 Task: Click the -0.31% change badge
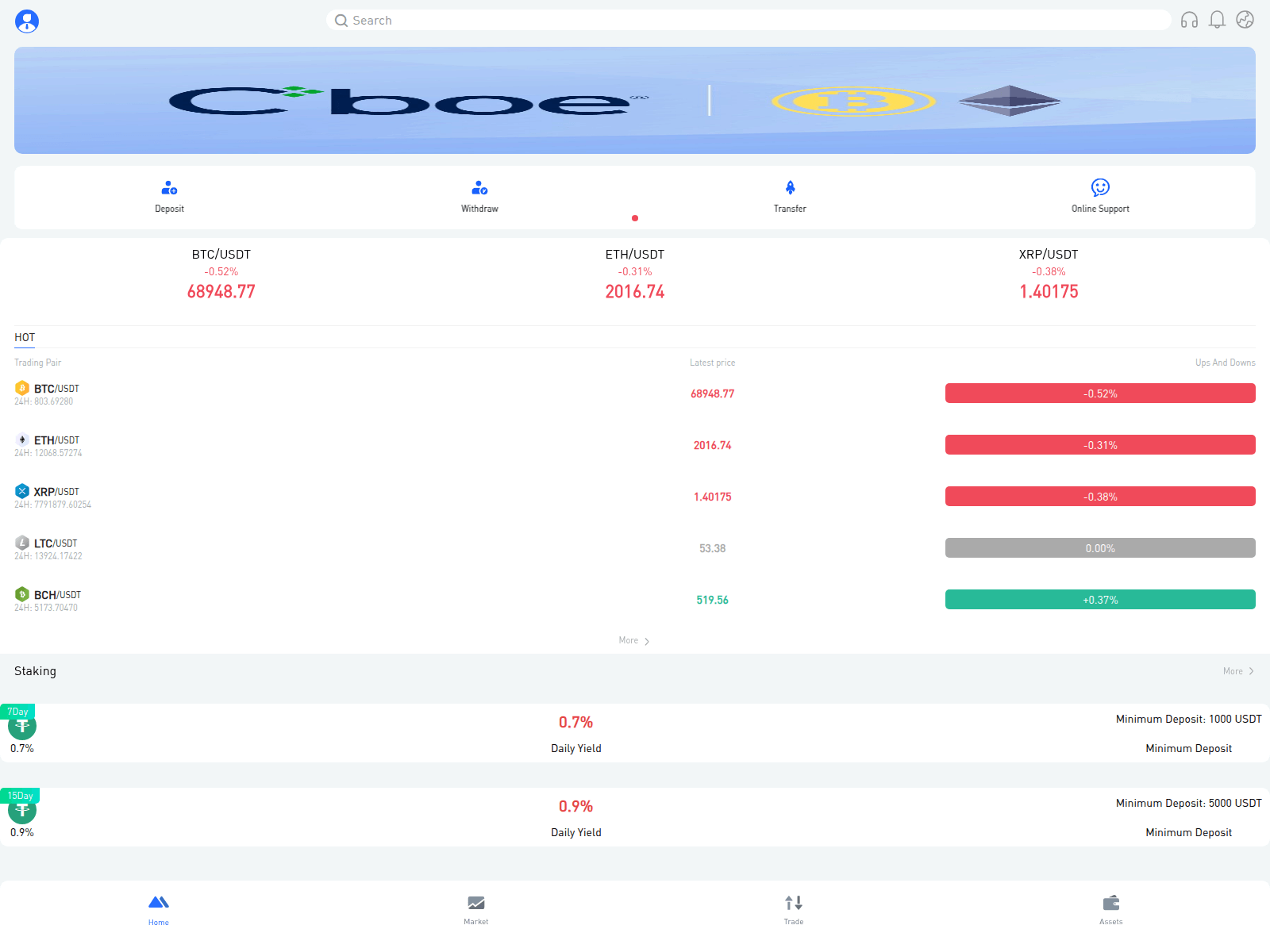(1100, 445)
